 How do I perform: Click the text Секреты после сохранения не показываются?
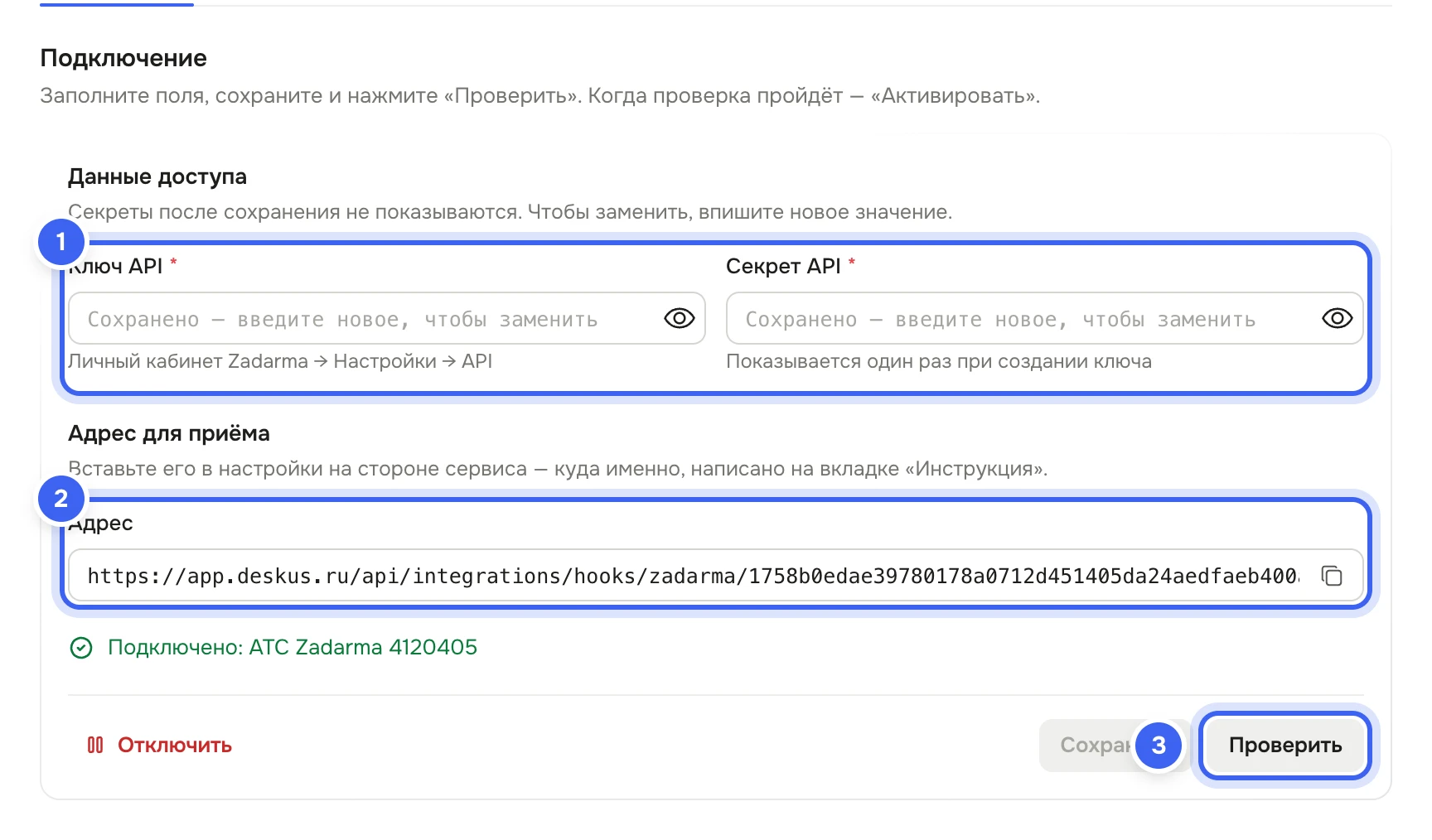(x=296, y=212)
